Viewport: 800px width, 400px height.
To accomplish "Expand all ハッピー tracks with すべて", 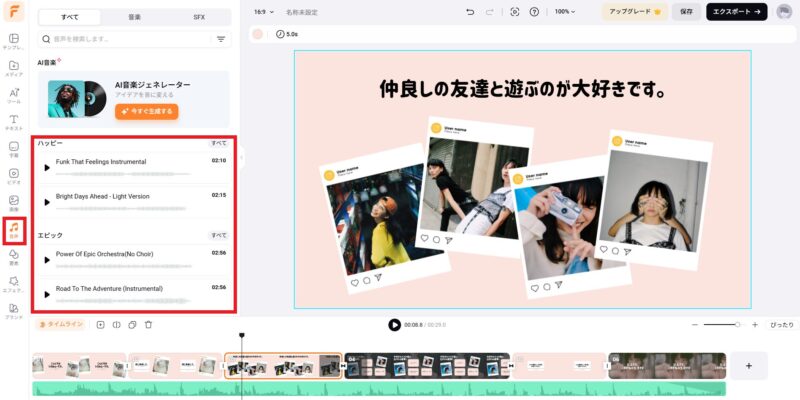I will pyautogui.click(x=218, y=143).
